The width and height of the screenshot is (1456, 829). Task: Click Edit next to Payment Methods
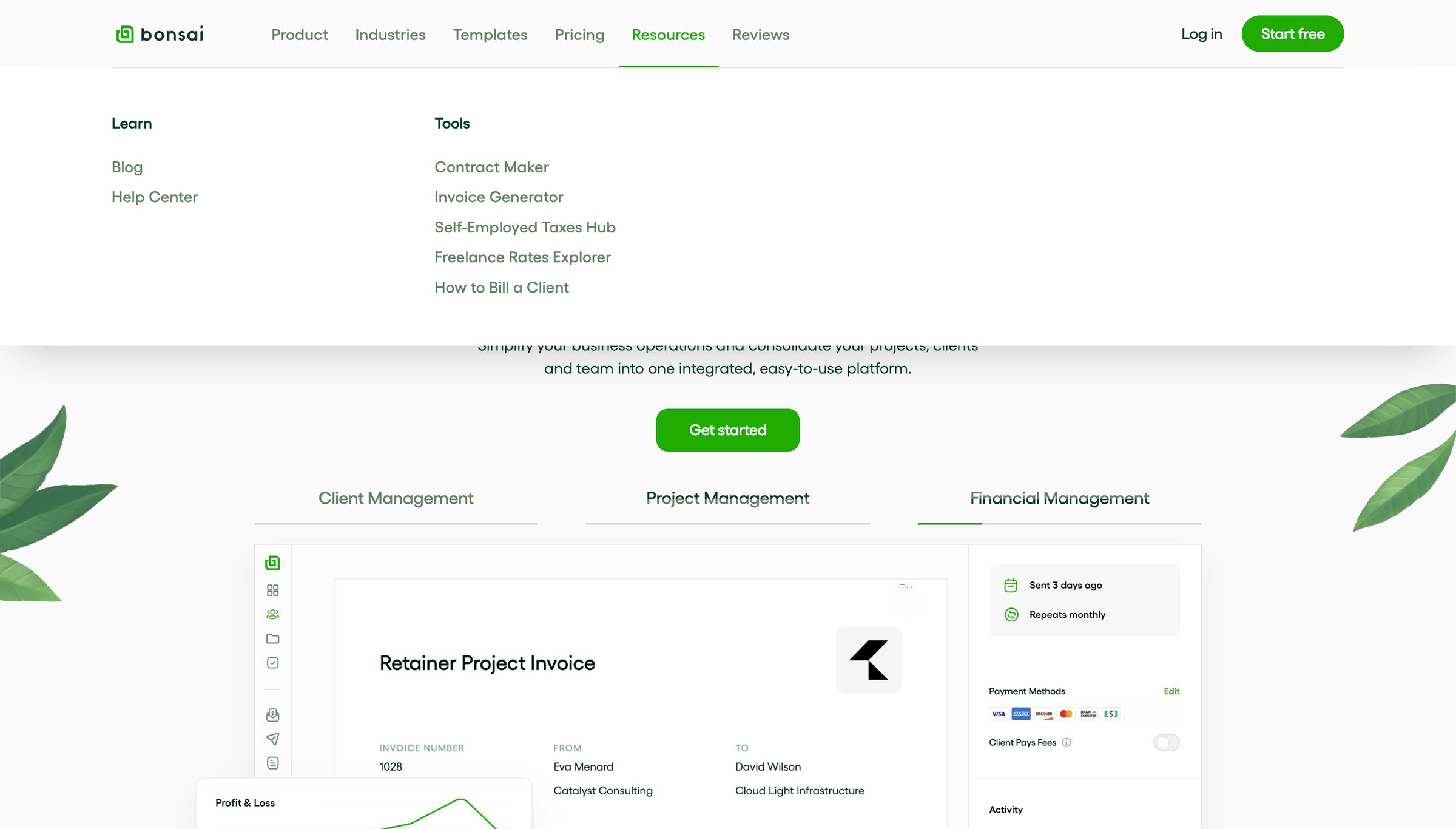click(x=1171, y=691)
